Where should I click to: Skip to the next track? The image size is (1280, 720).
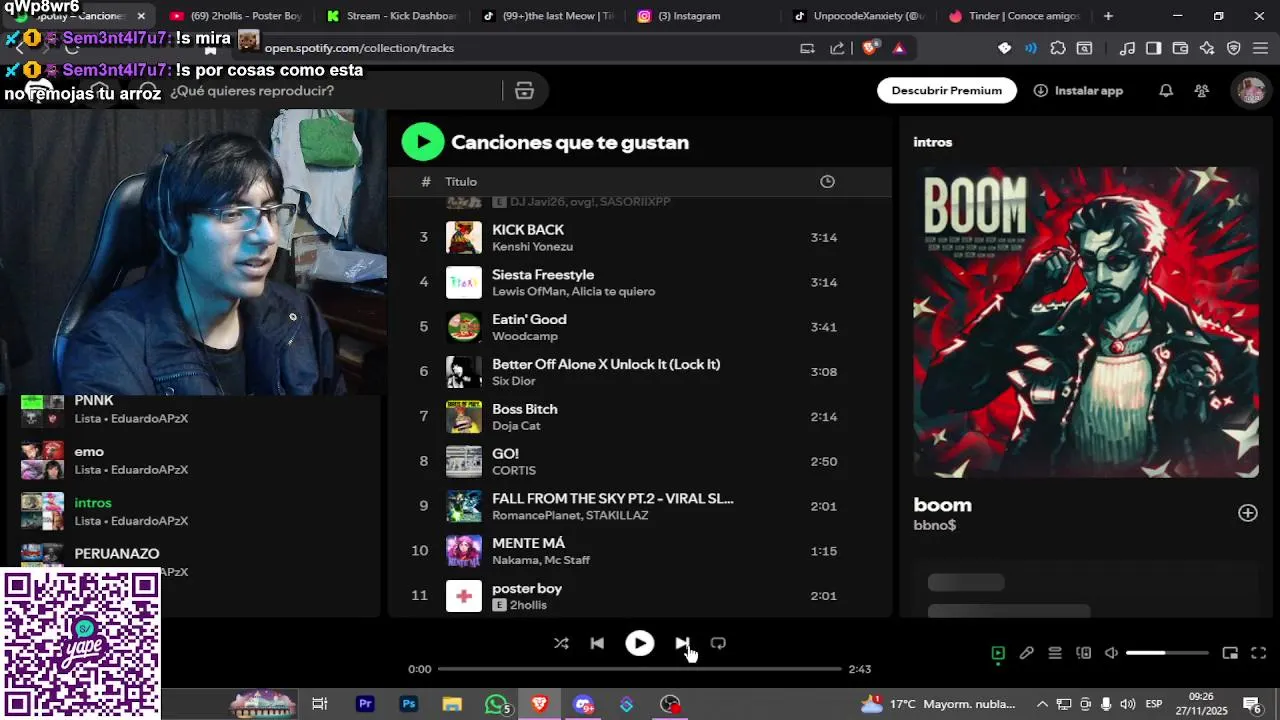point(682,644)
